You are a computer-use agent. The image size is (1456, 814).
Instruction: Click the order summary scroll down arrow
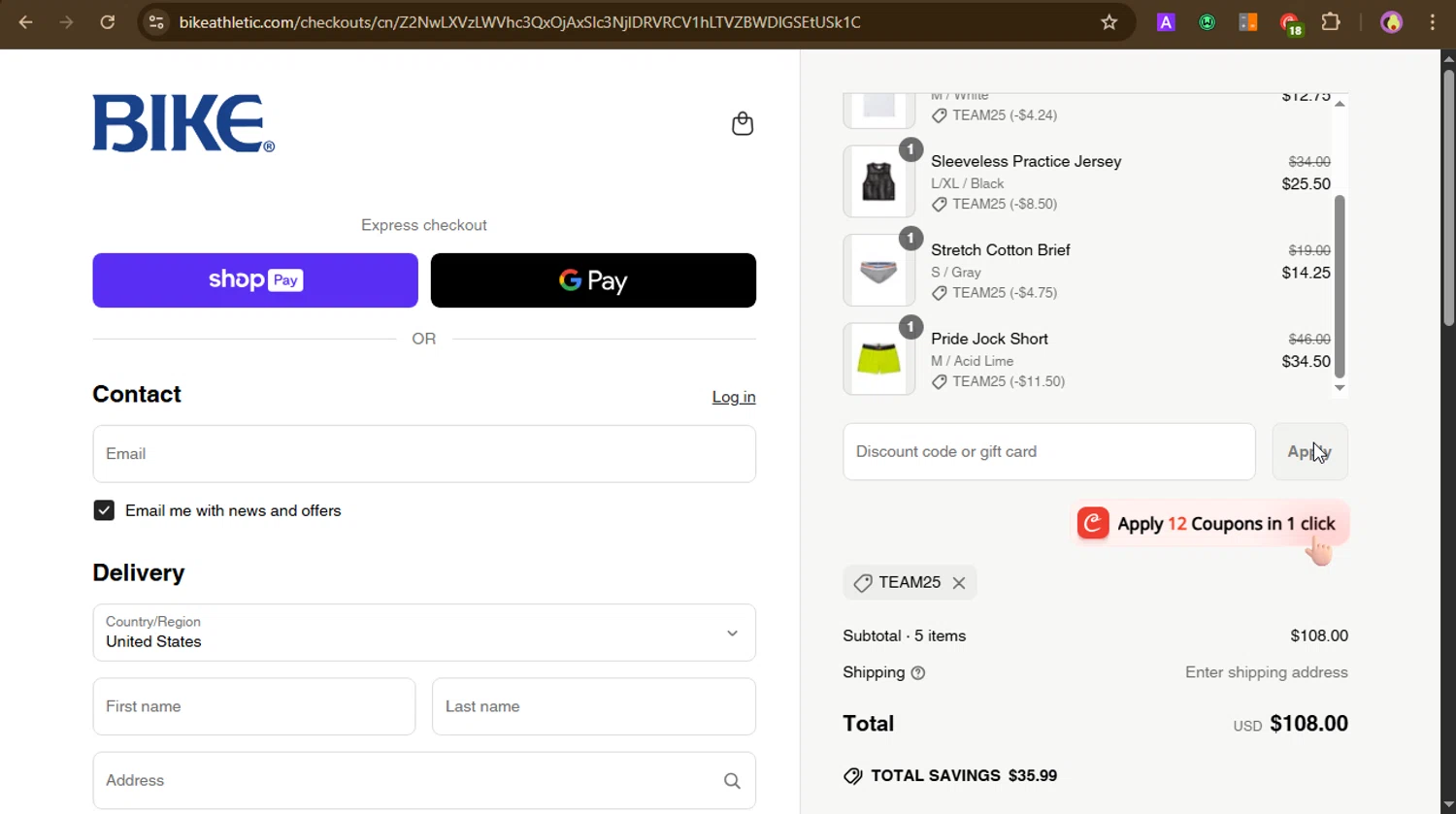click(1340, 387)
